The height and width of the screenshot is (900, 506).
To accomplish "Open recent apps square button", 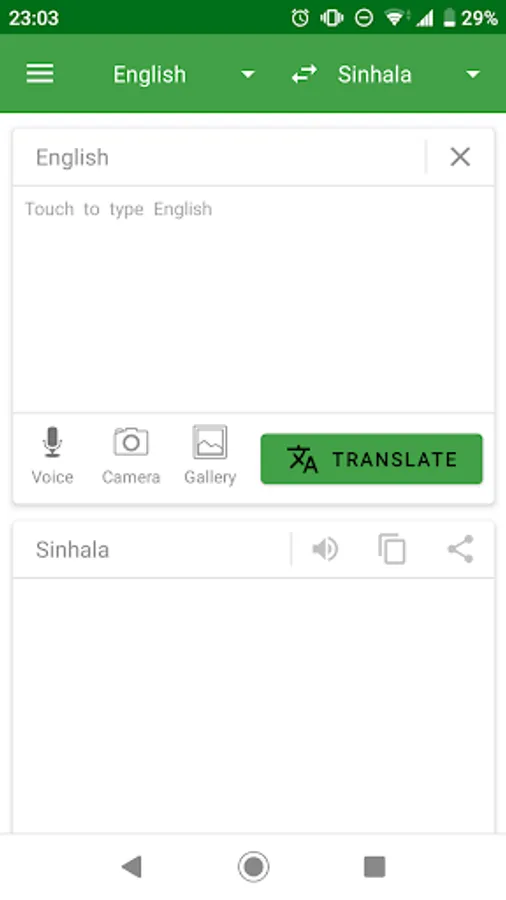I will pyautogui.click(x=375, y=867).
